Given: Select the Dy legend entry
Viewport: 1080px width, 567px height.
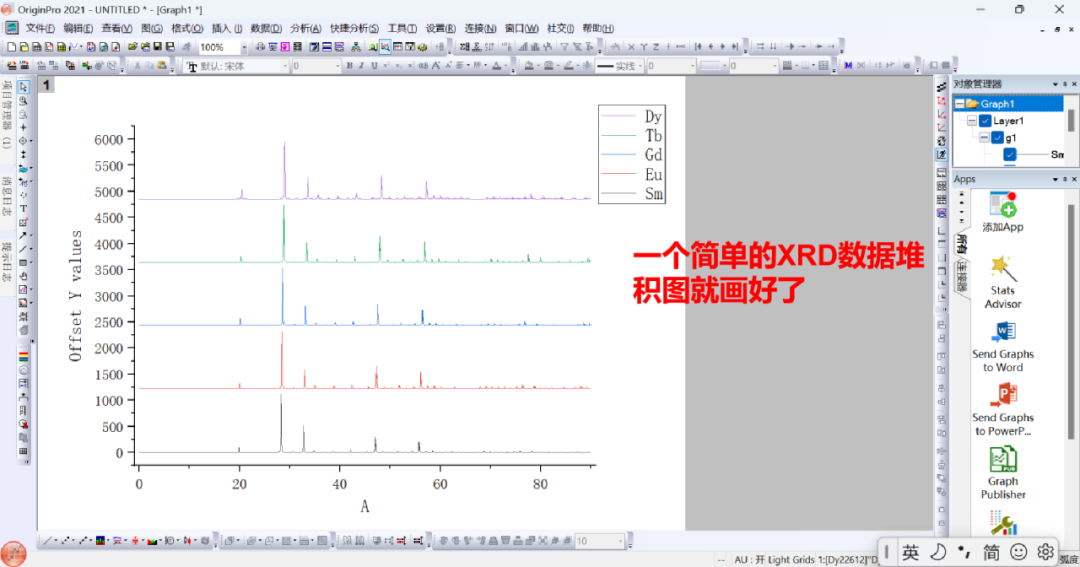Looking at the screenshot, I should click(x=632, y=116).
